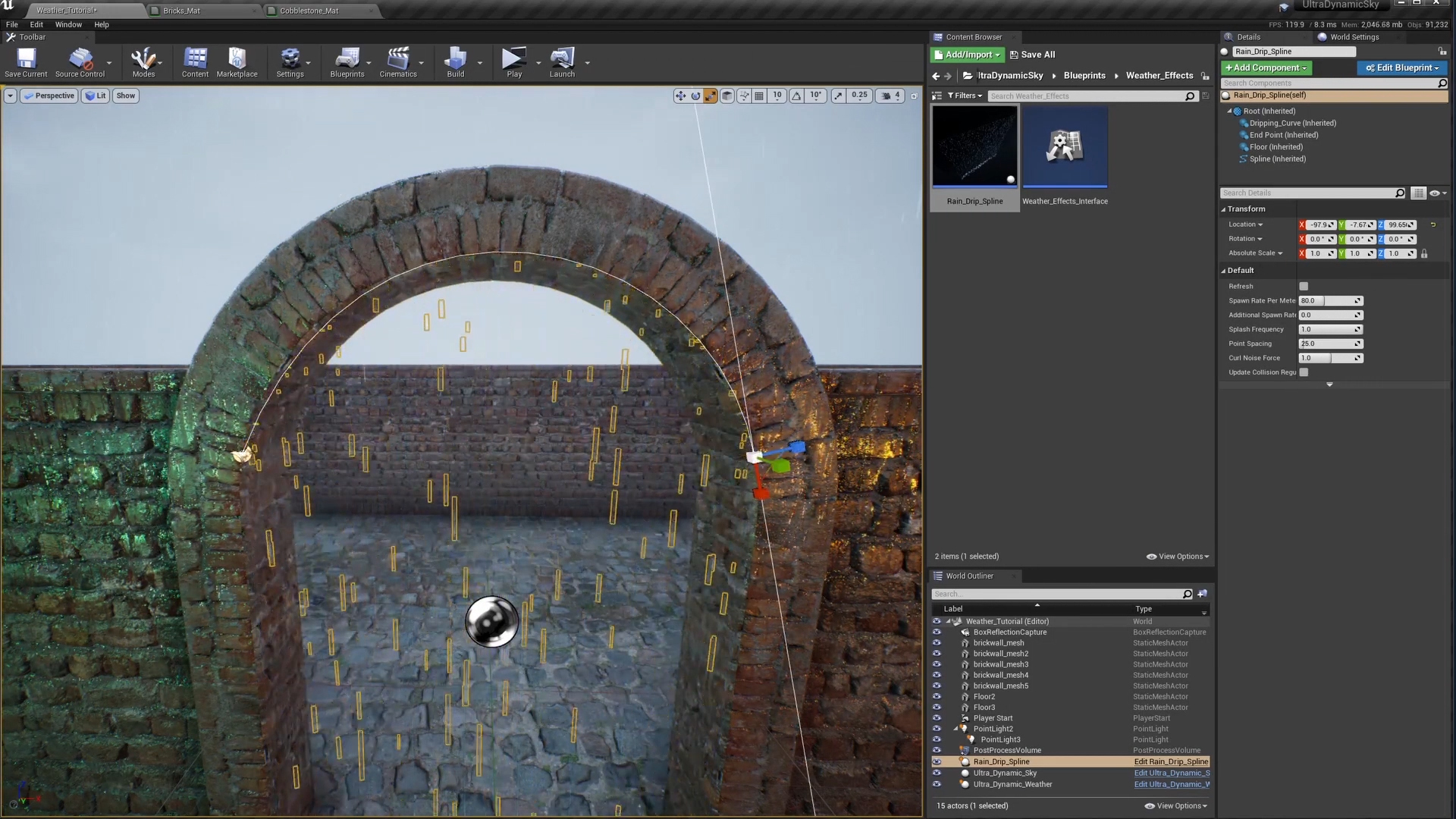Open the Edit menu

coord(36,24)
